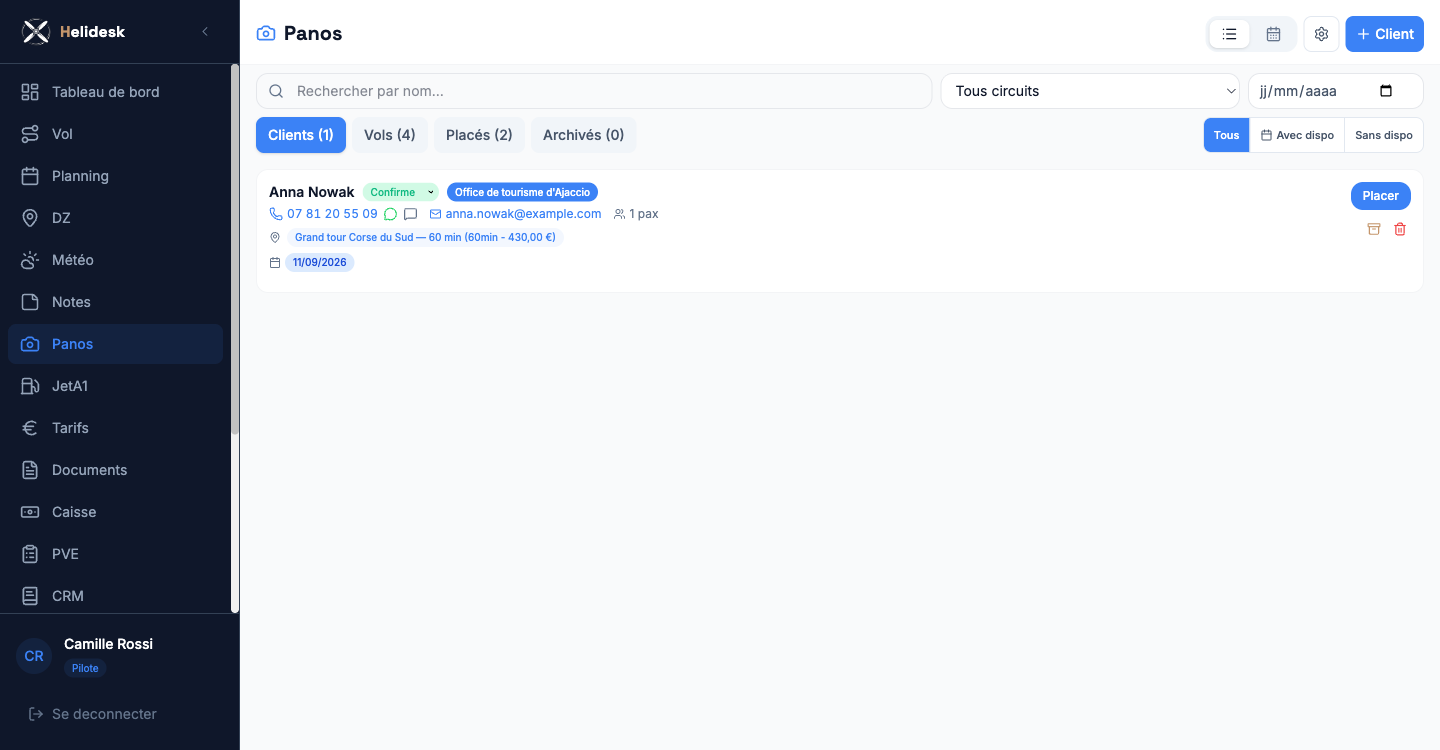The width and height of the screenshot is (1440, 750).
Task: Archive Anna Nowak with the orange box icon
Action: (1374, 229)
